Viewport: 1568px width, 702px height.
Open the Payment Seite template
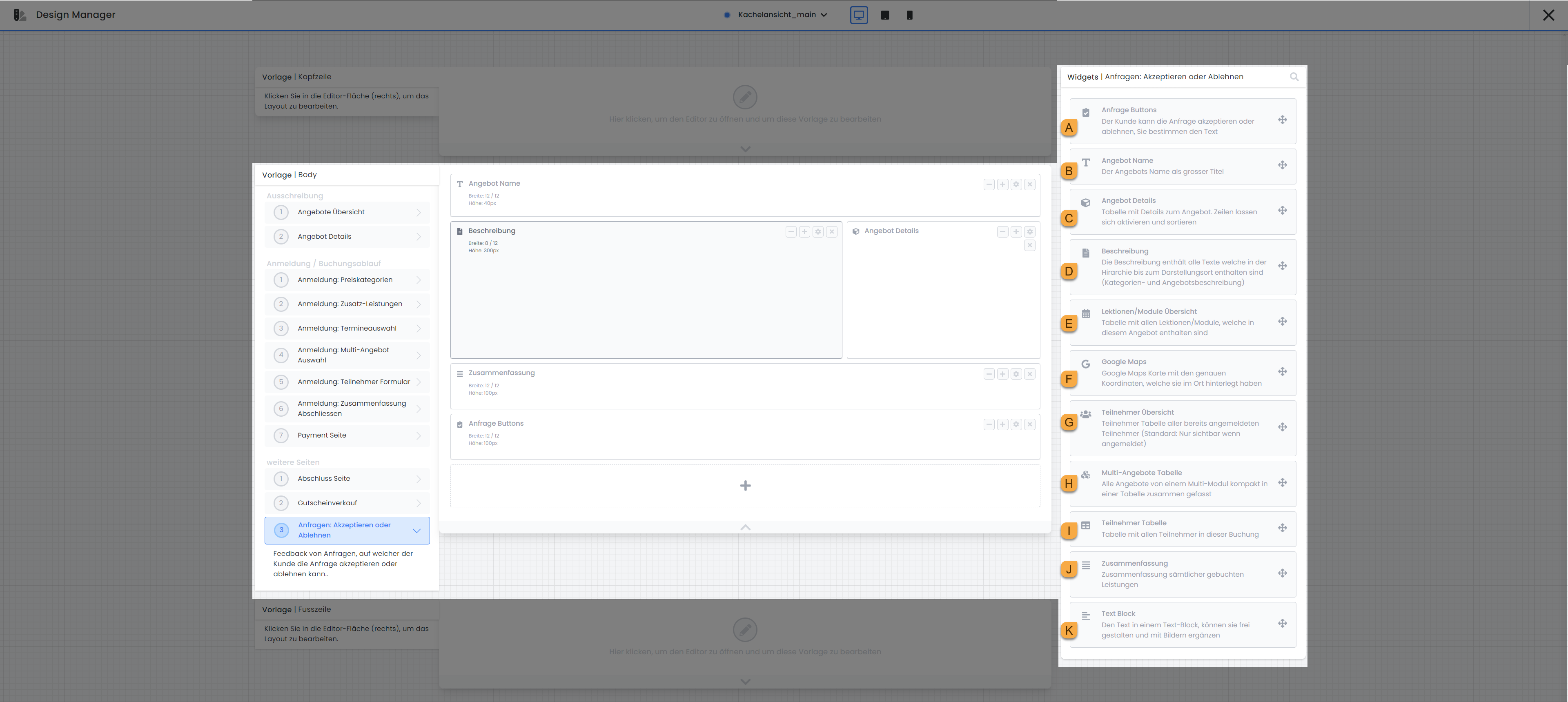click(347, 435)
